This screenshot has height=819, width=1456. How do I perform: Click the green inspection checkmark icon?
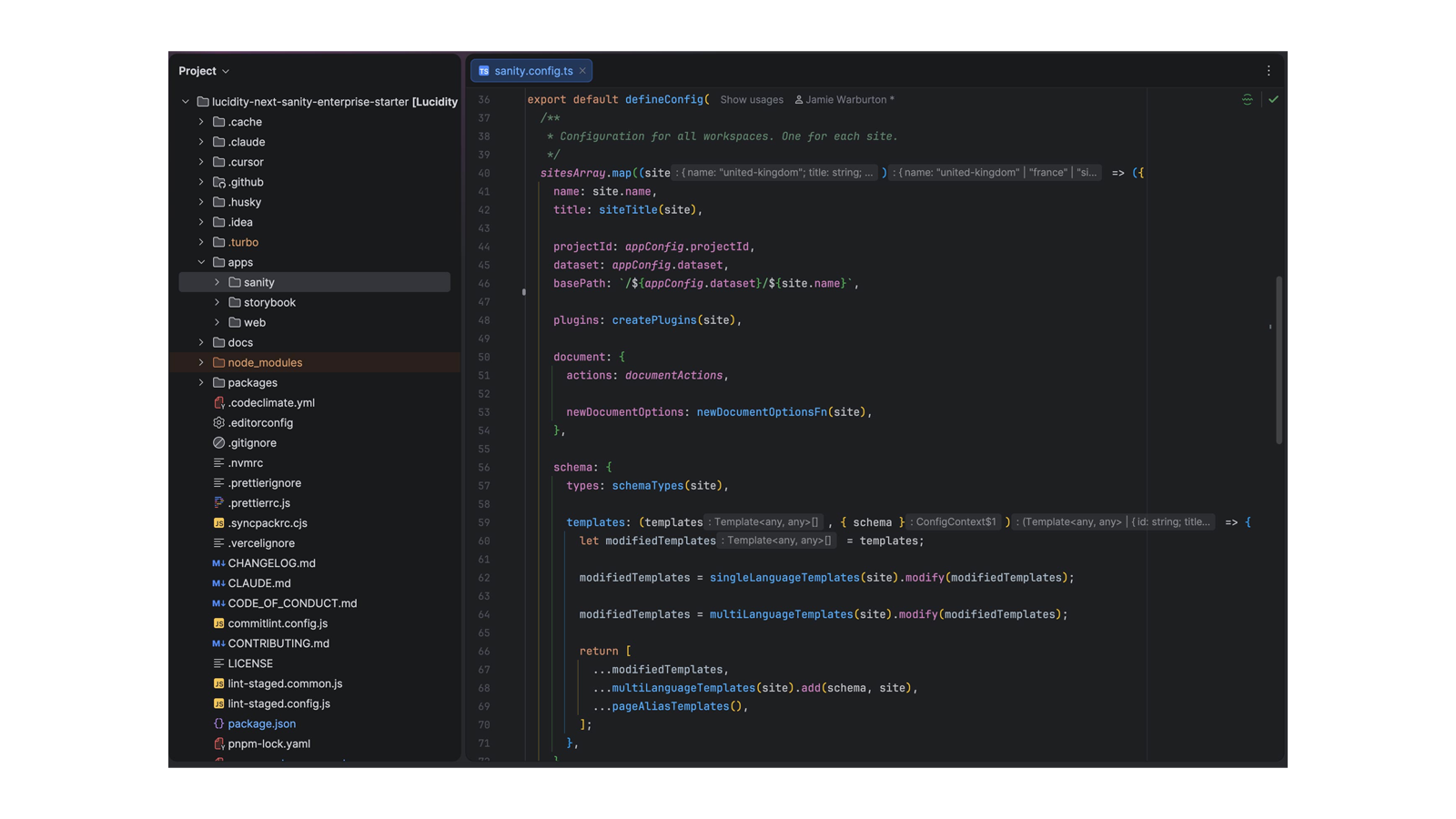click(1273, 99)
